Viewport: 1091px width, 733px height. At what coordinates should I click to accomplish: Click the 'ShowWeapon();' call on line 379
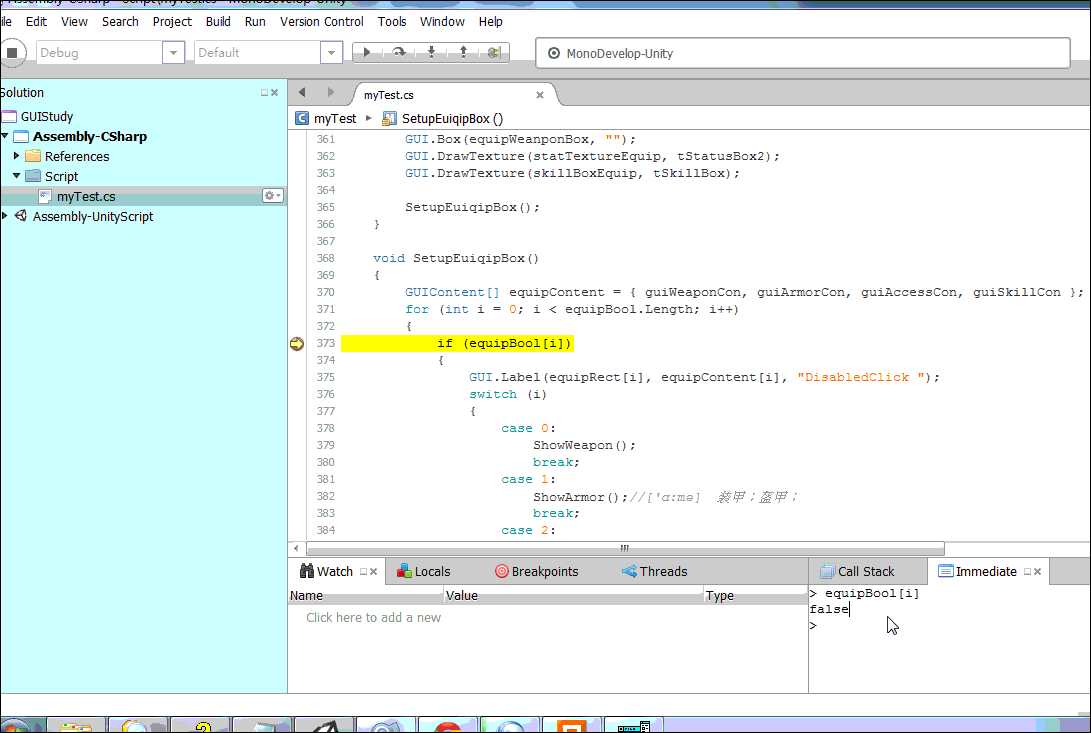(x=584, y=446)
